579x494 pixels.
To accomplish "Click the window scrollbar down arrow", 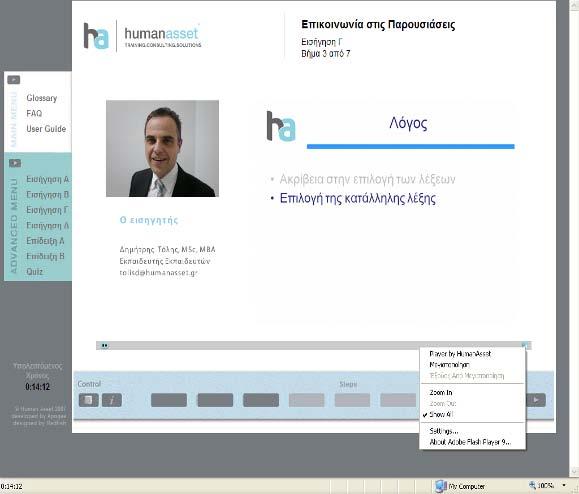I will pos(575,471).
